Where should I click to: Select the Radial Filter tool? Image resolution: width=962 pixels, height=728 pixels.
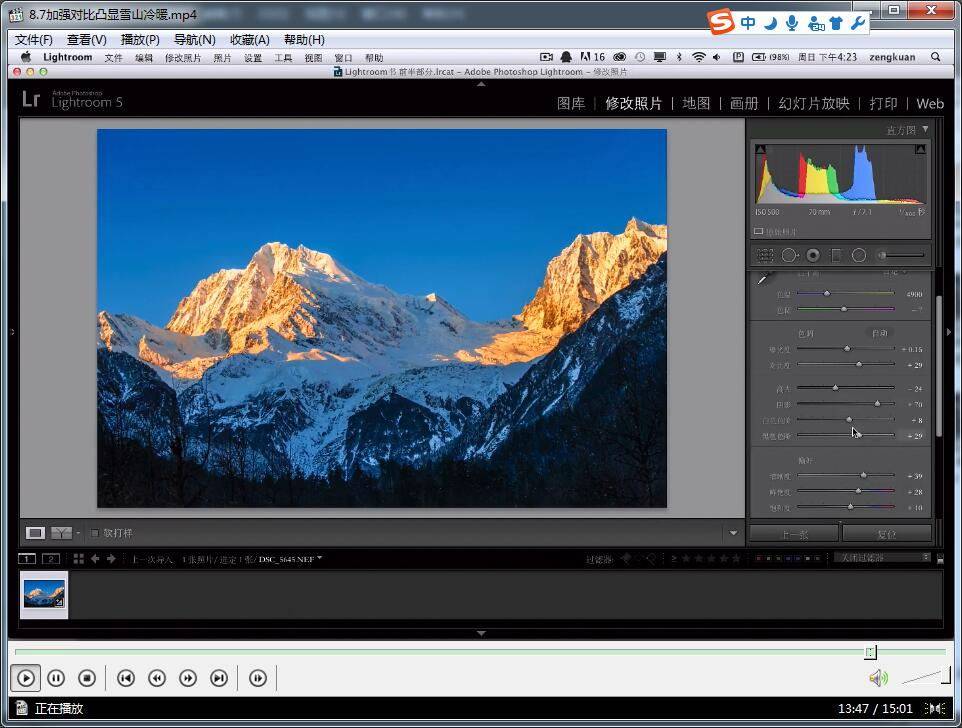859,255
